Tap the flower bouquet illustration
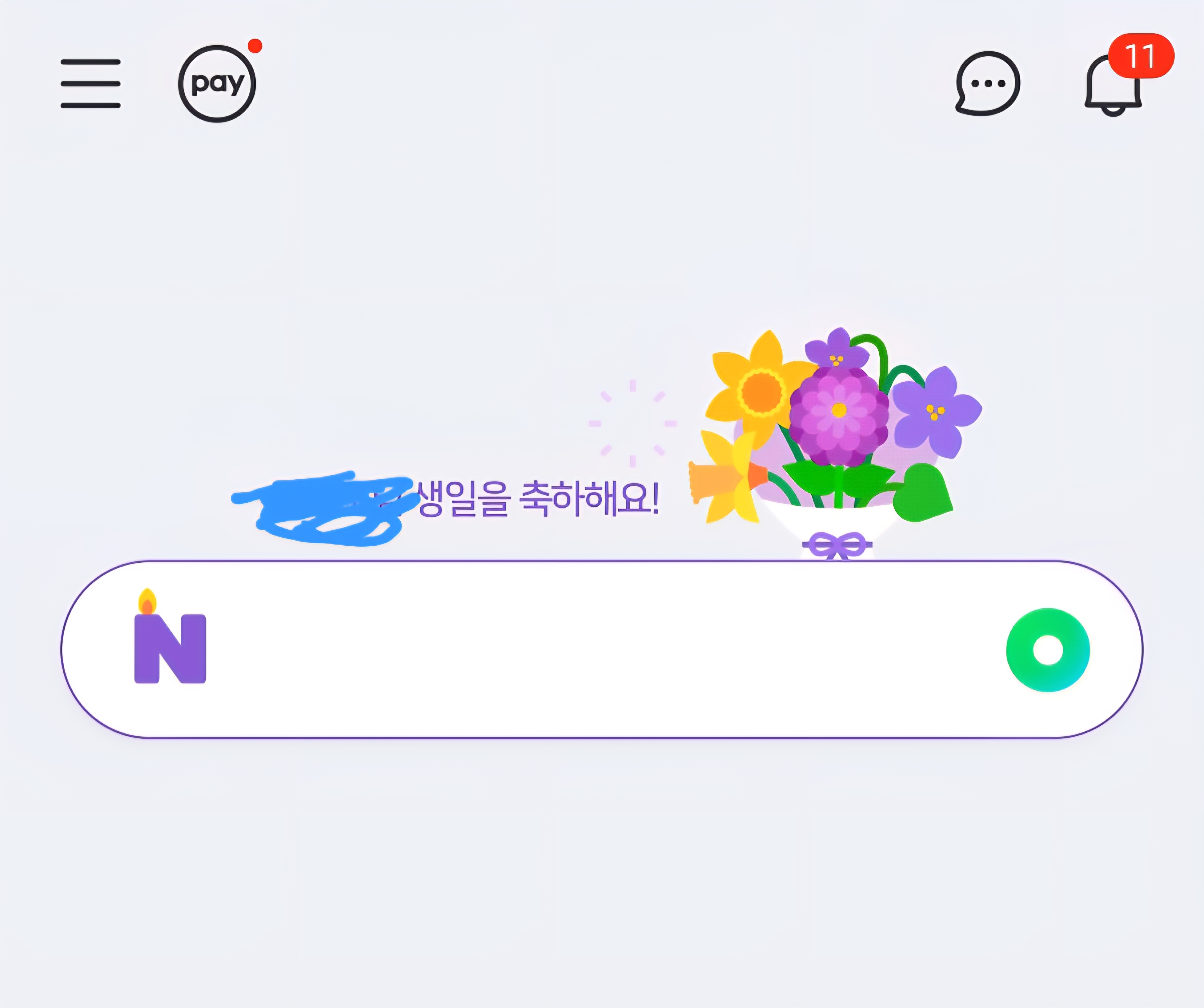Image resolution: width=1204 pixels, height=1008 pixels. pyautogui.click(x=835, y=444)
